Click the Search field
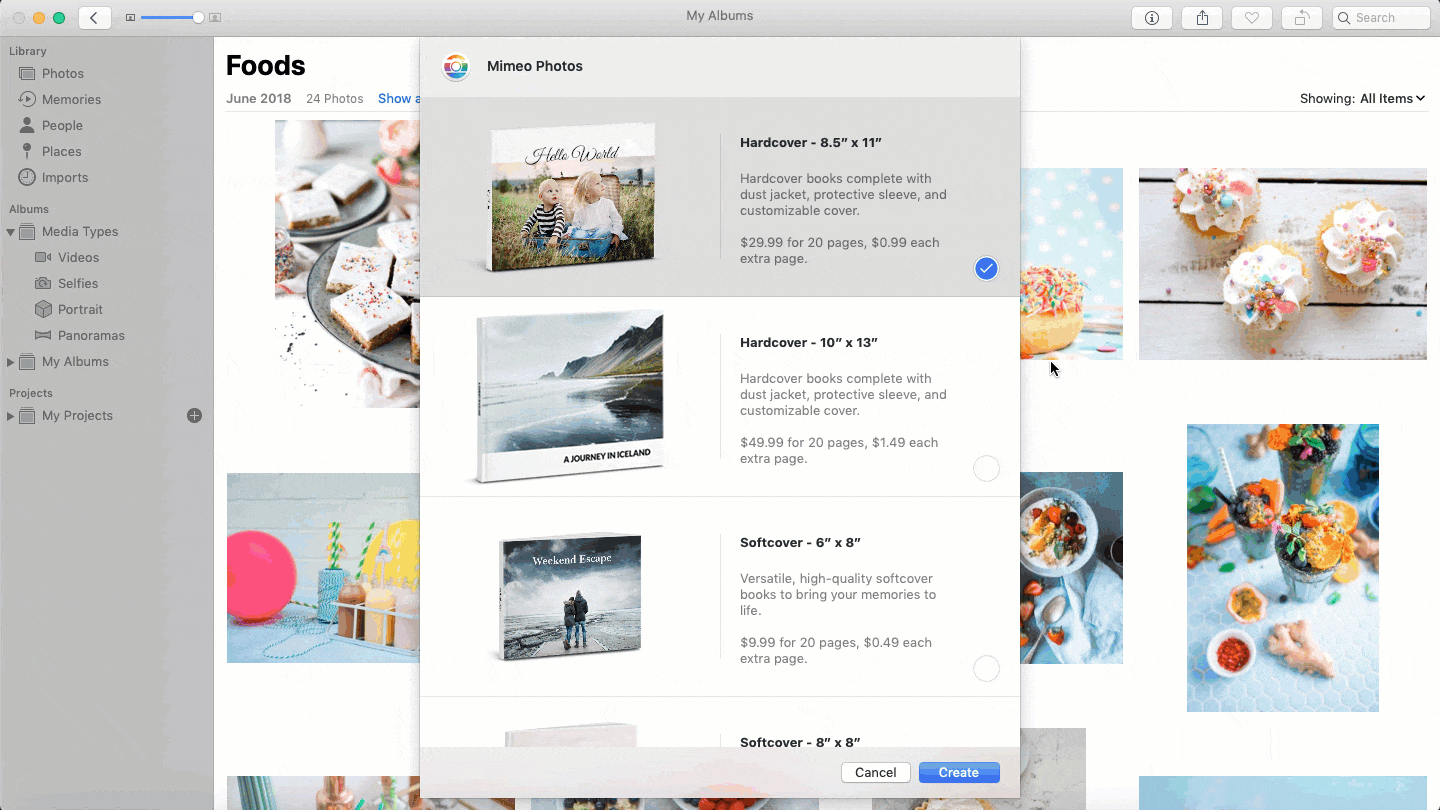The image size is (1440, 810). click(x=1381, y=18)
